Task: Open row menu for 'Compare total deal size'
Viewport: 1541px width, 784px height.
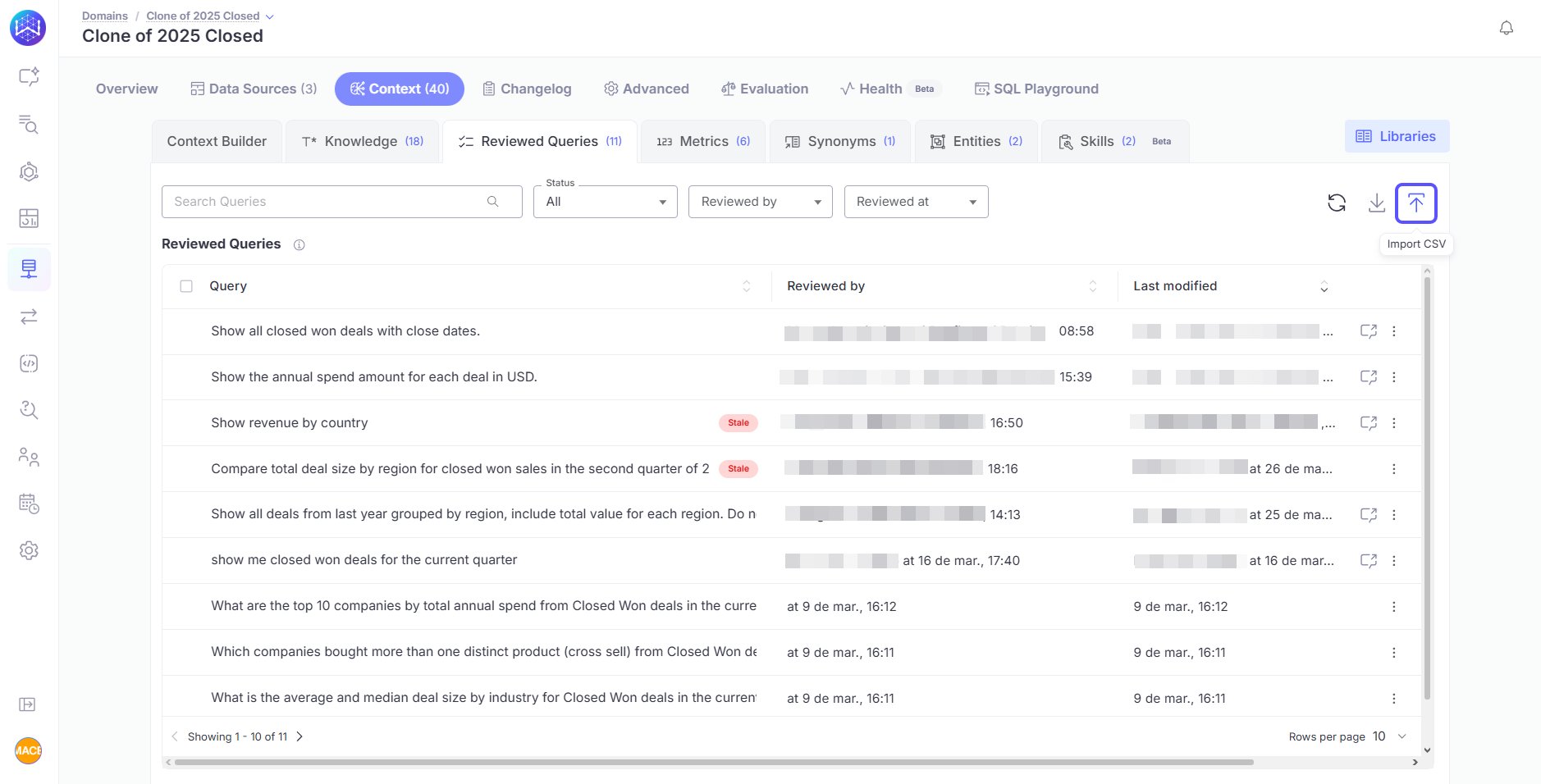Action: [1394, 469]
